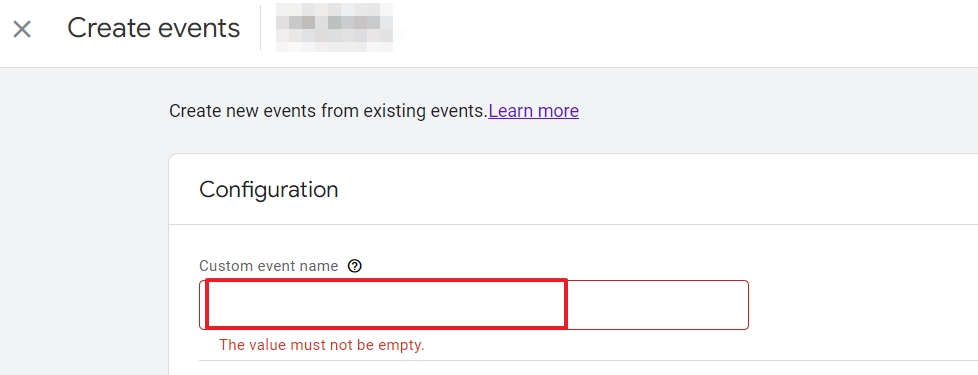978x375 pixels.
Task: Open the Learn more link
Action: [x=533, y=111]
